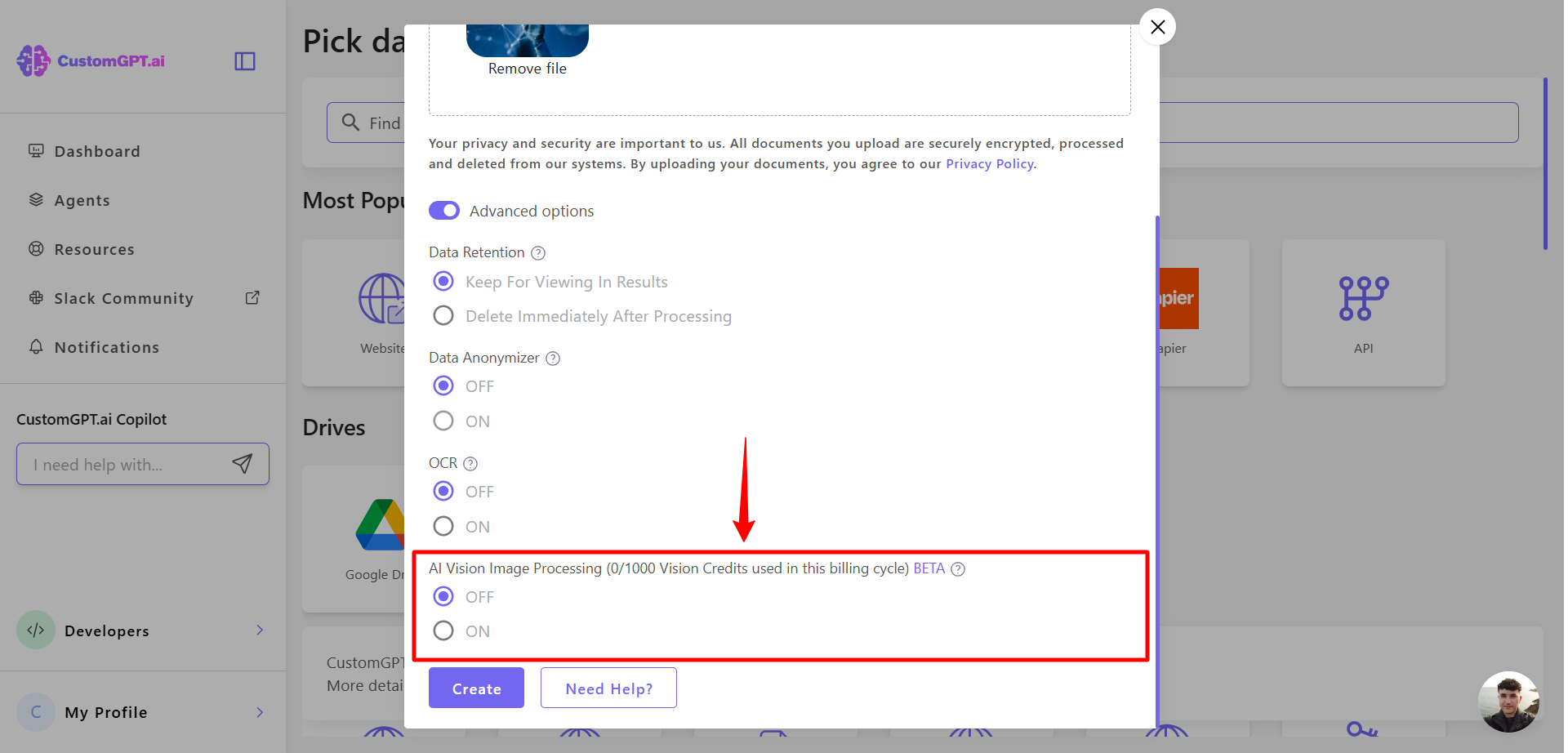1568x753 pixels.
Task: Click the Create button
Action: click(x=476, y=688)
